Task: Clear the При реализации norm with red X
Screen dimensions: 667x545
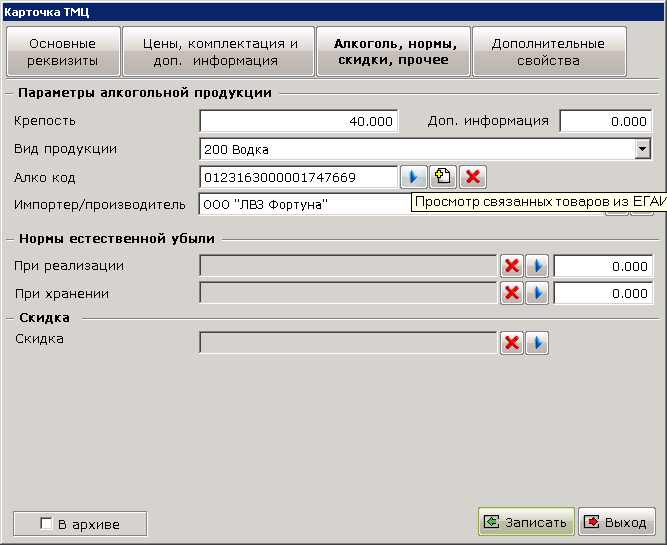Action: (x=512, y=266)
